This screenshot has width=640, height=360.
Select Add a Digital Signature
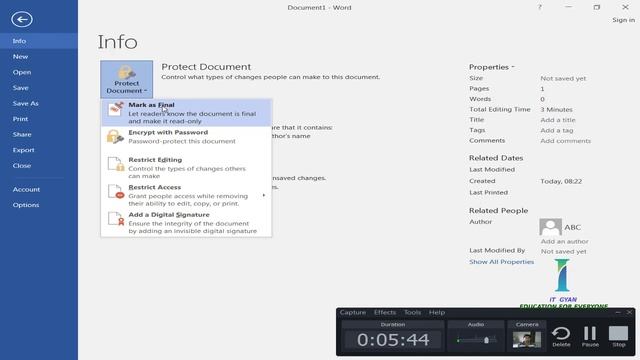pos(186,222)
